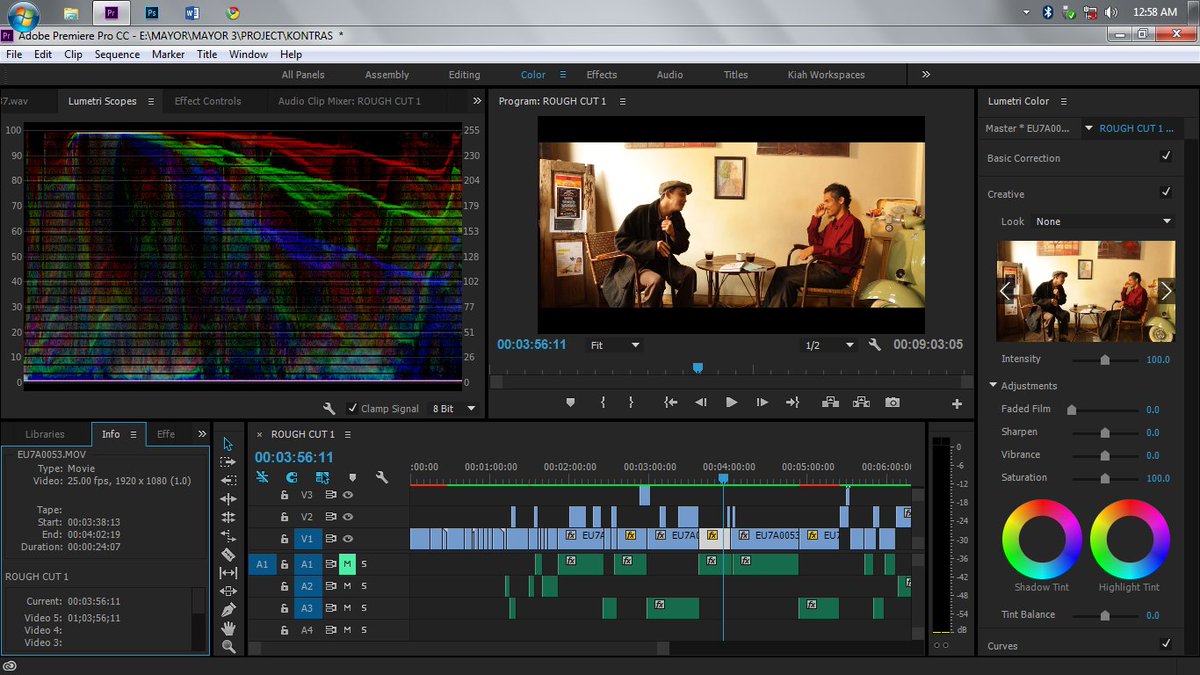This screenshot has width=1200, height=675.
Task: Open the Libraries panel tab
Action: point(45,434)
